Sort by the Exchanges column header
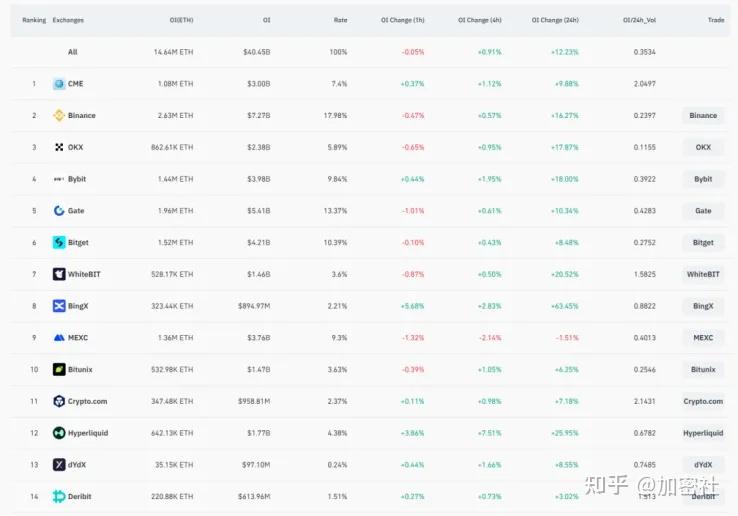Viewport: 738px width, 516px height. [x=68, y=20]
